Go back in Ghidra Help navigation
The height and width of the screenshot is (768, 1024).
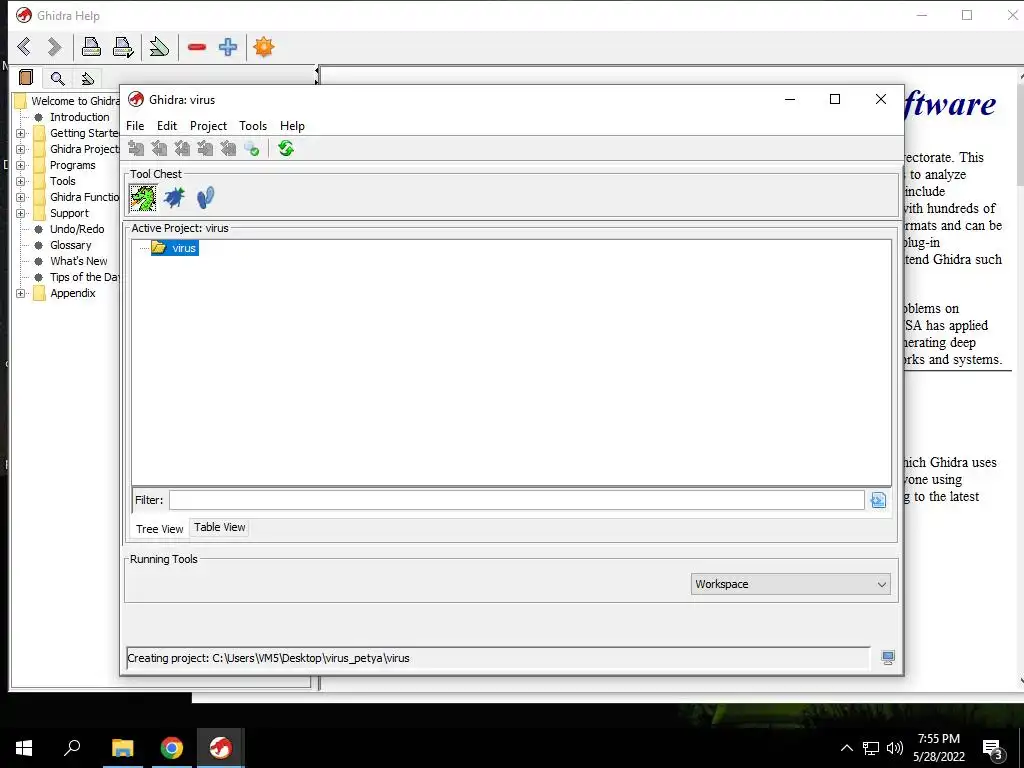(24, 47)
